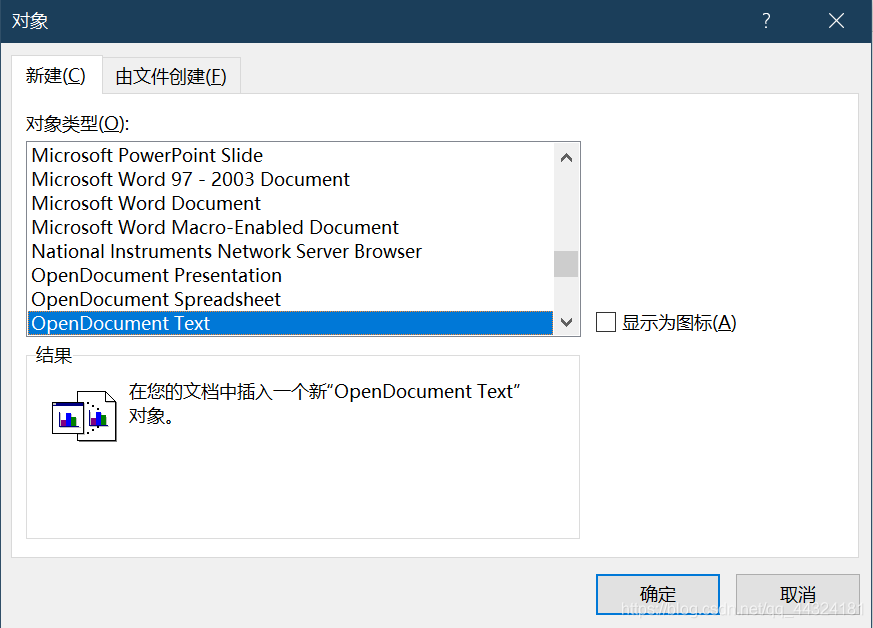Select Microsoft PowerPoint Slide in list

pos(290,155)
